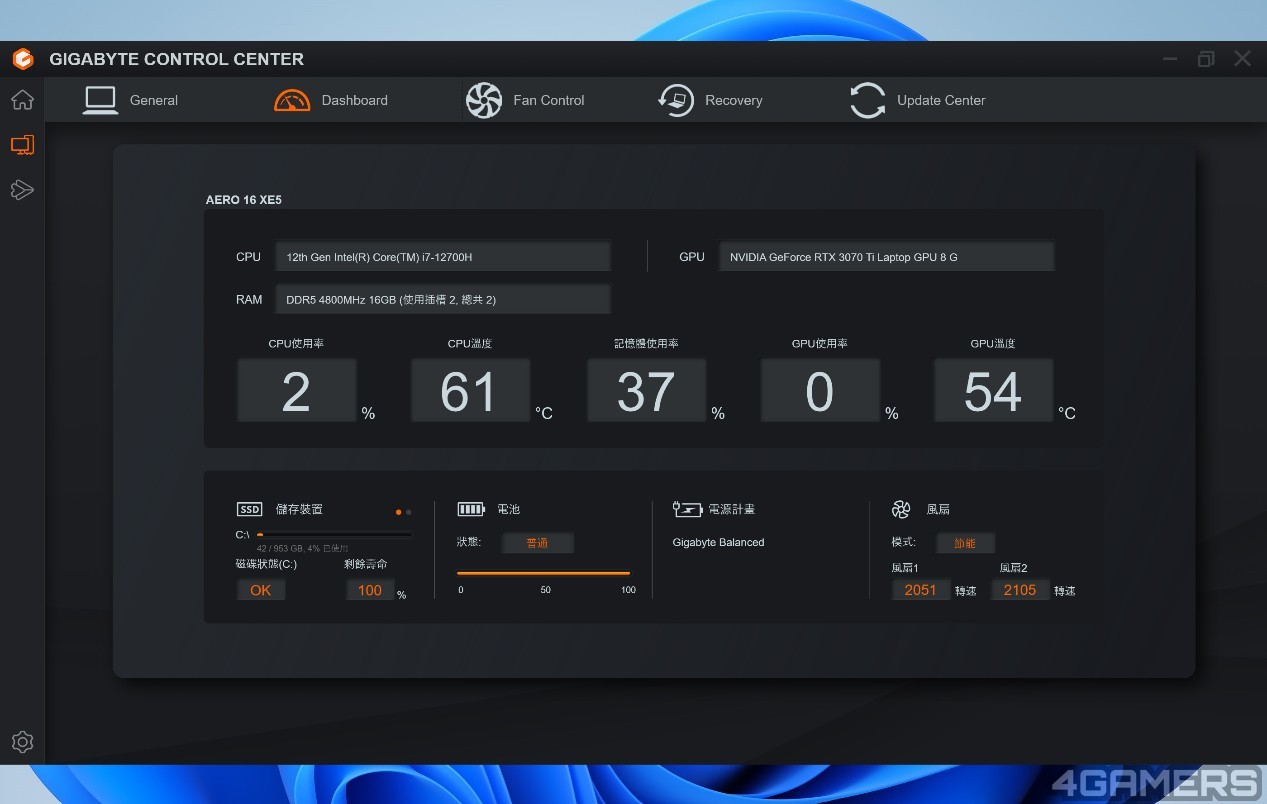Click the fan 1 speed value 2051
This screenshot has width=1267, height=804.
tap(921, 590)
